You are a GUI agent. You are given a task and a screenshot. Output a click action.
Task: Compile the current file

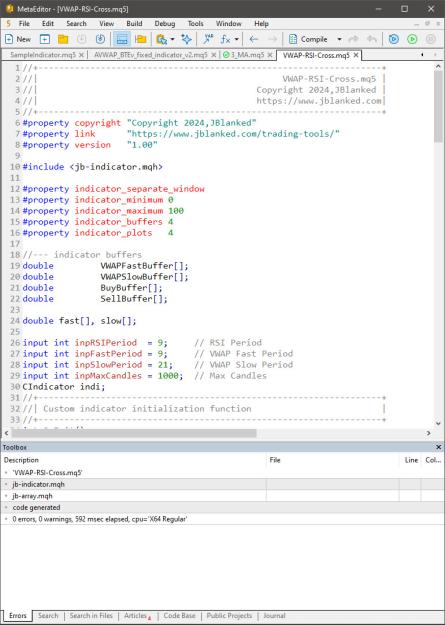308,39
